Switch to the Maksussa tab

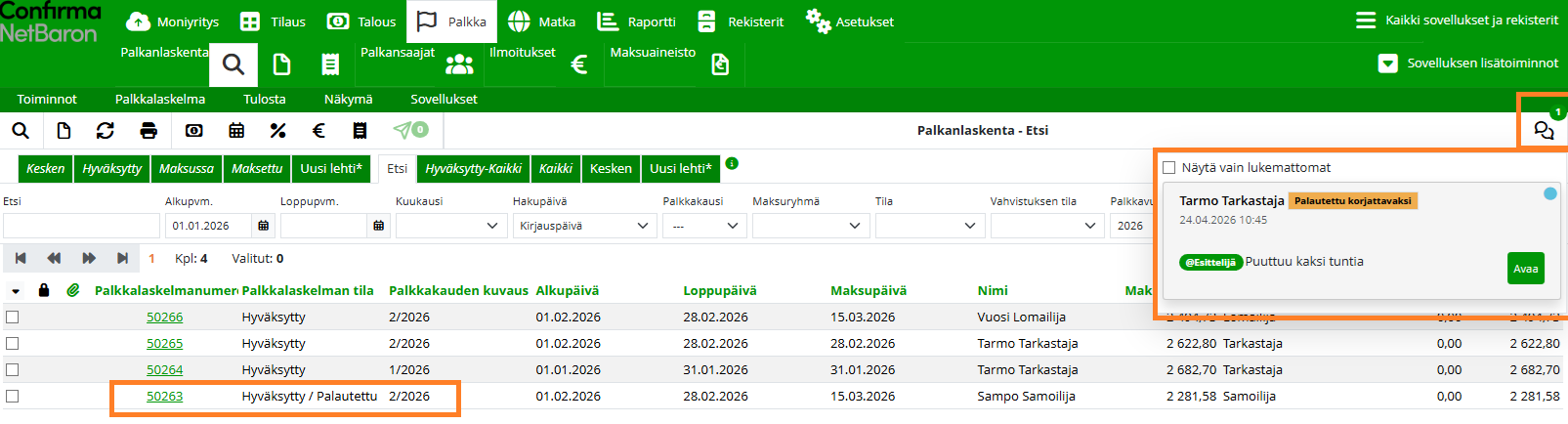click(x=187, y=168)
